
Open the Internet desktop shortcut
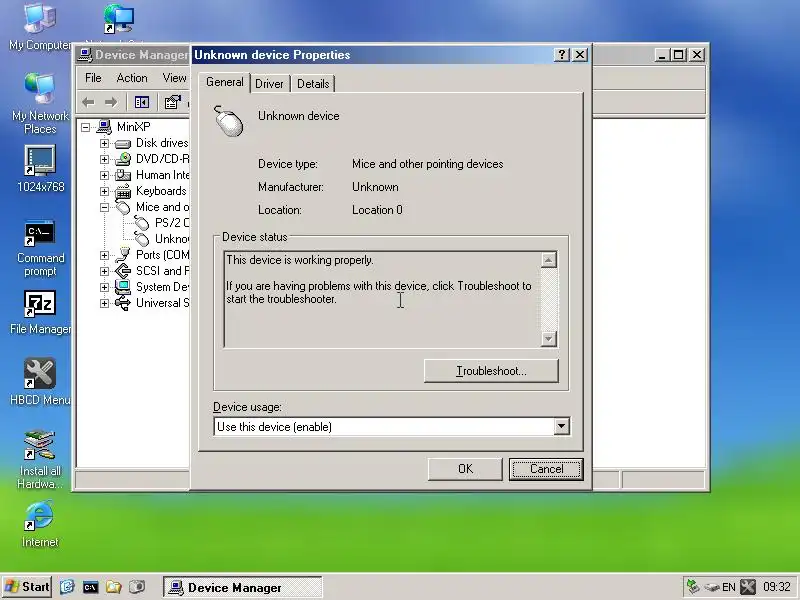click(40, 524)
